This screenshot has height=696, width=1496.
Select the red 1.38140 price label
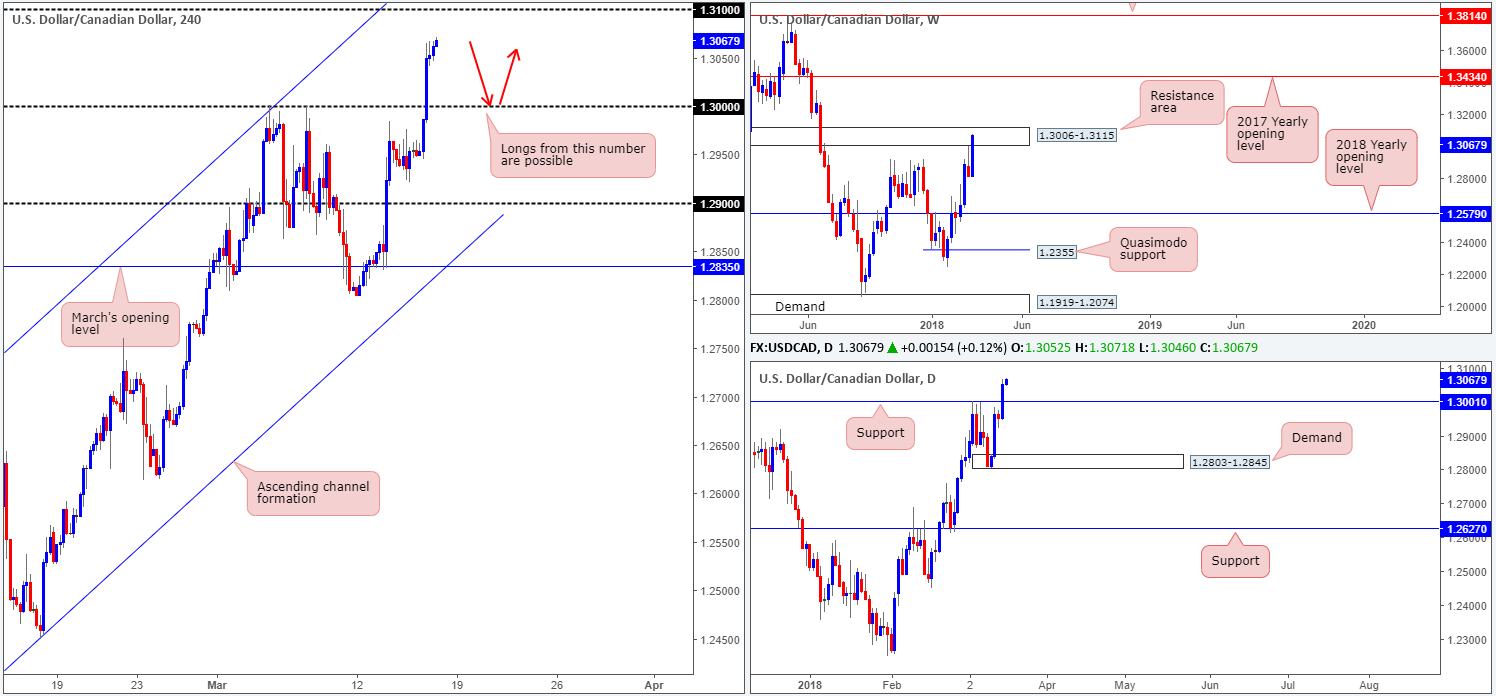1466,16
